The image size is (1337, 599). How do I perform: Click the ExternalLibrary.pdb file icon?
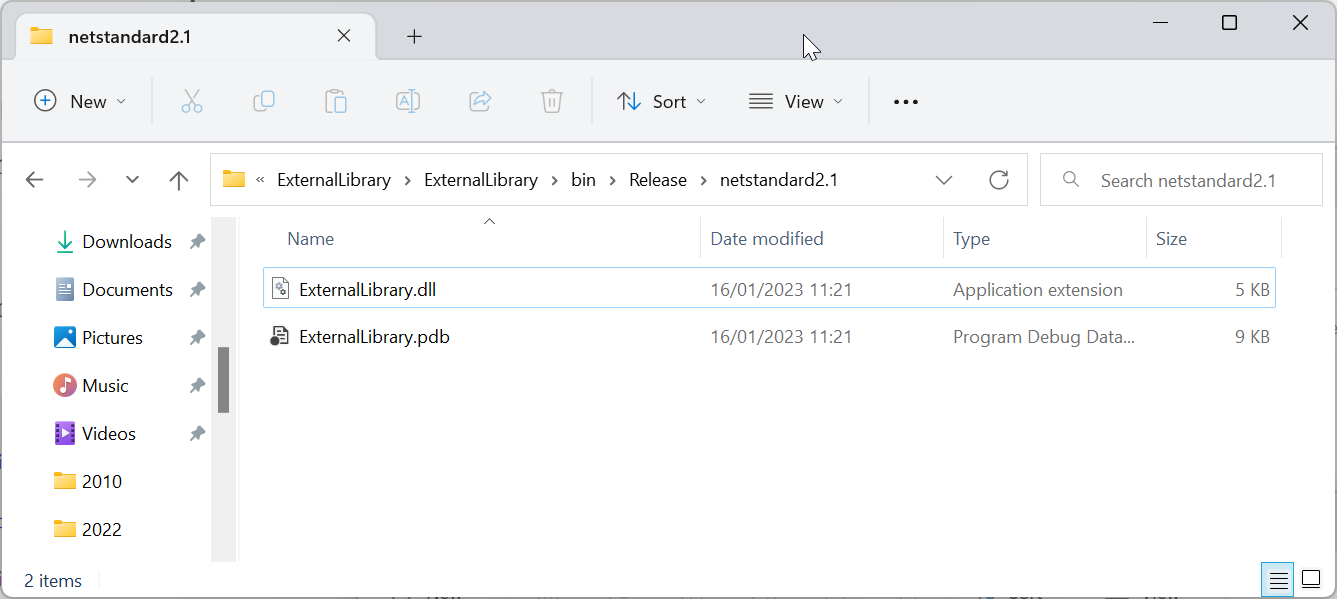point(280,337)
